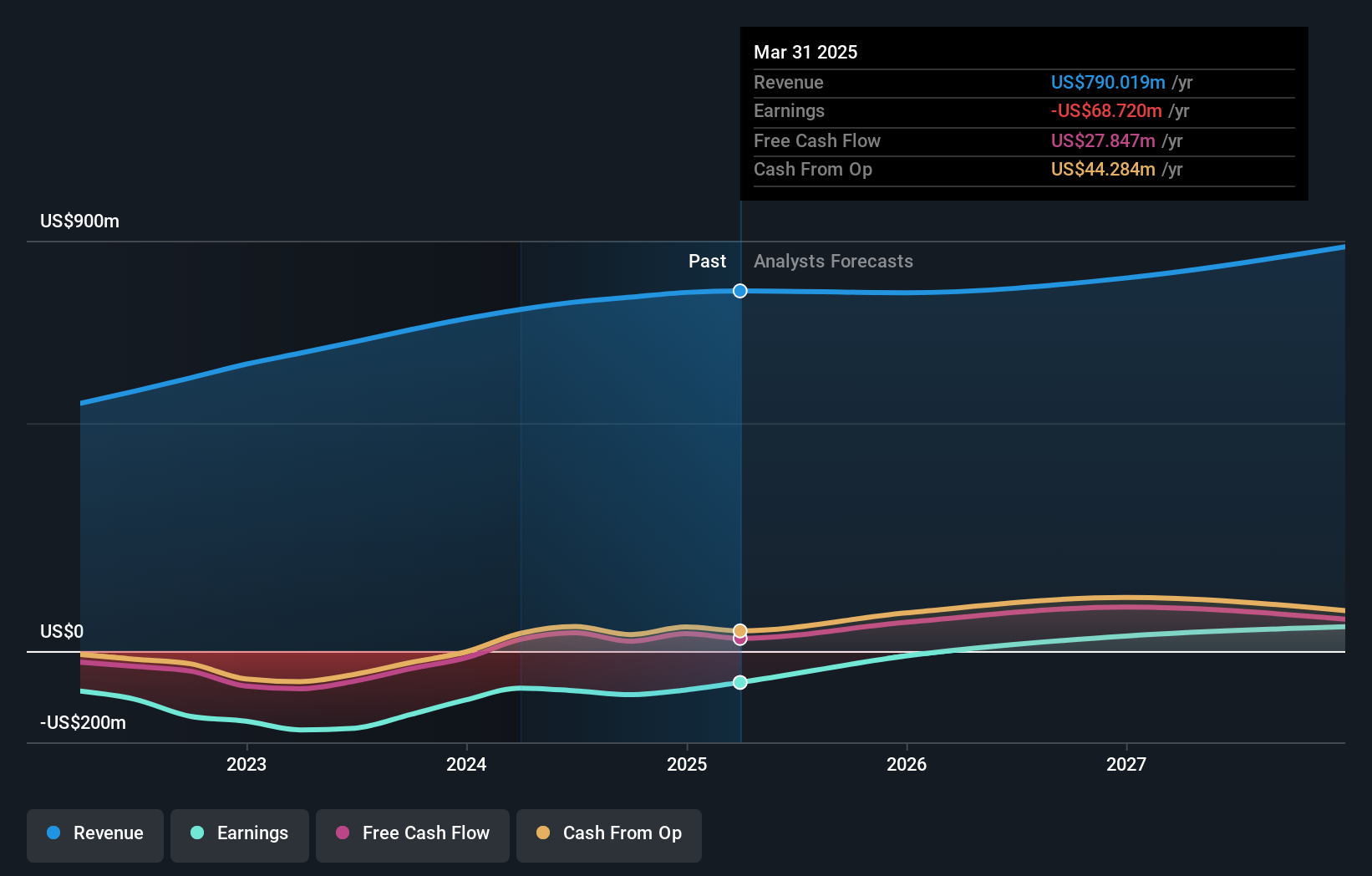
Task: Click the pink Free Cash Flow legend dot
Action: pos(343,833)
